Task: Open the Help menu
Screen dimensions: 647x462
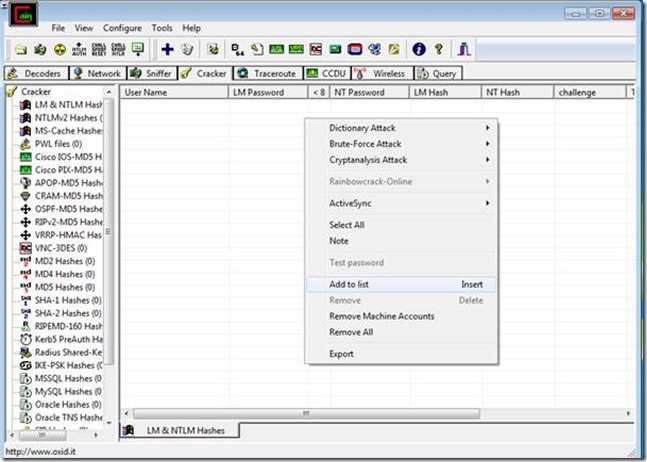Action: tap(191, 28)
